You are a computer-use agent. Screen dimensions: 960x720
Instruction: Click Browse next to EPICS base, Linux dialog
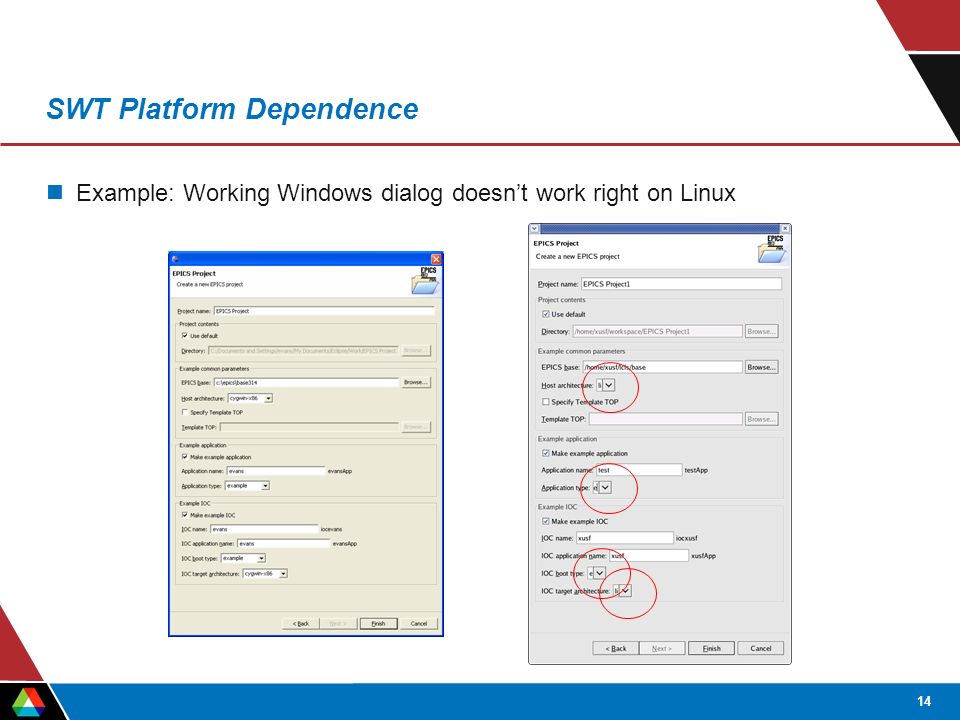762,367
